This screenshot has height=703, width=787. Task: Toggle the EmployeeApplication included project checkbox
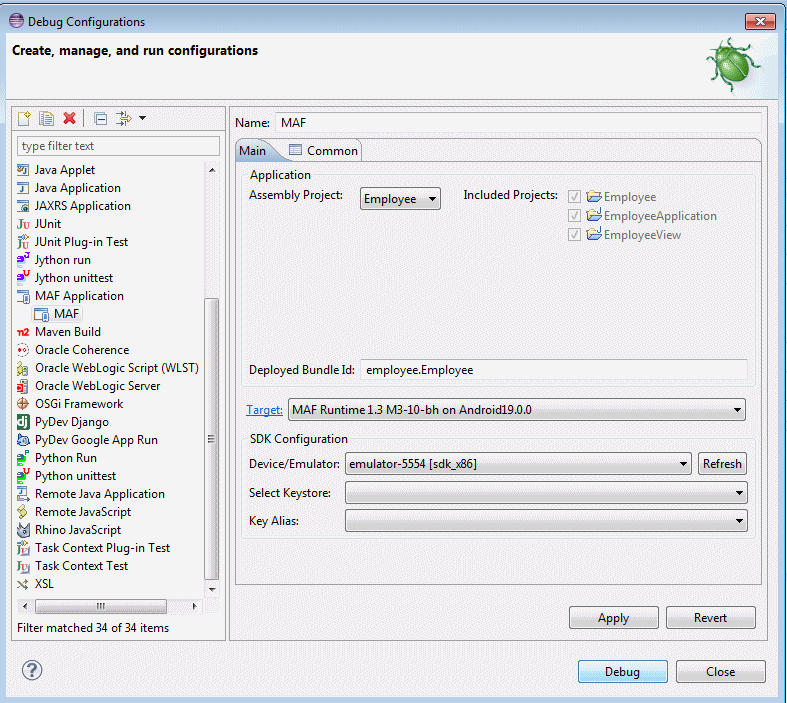click(574, 216)
